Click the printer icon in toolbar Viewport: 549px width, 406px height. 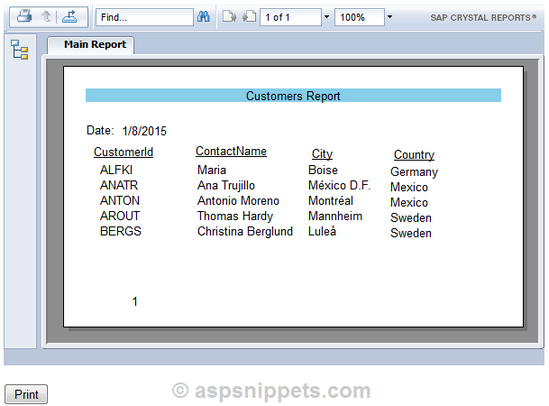24,16
